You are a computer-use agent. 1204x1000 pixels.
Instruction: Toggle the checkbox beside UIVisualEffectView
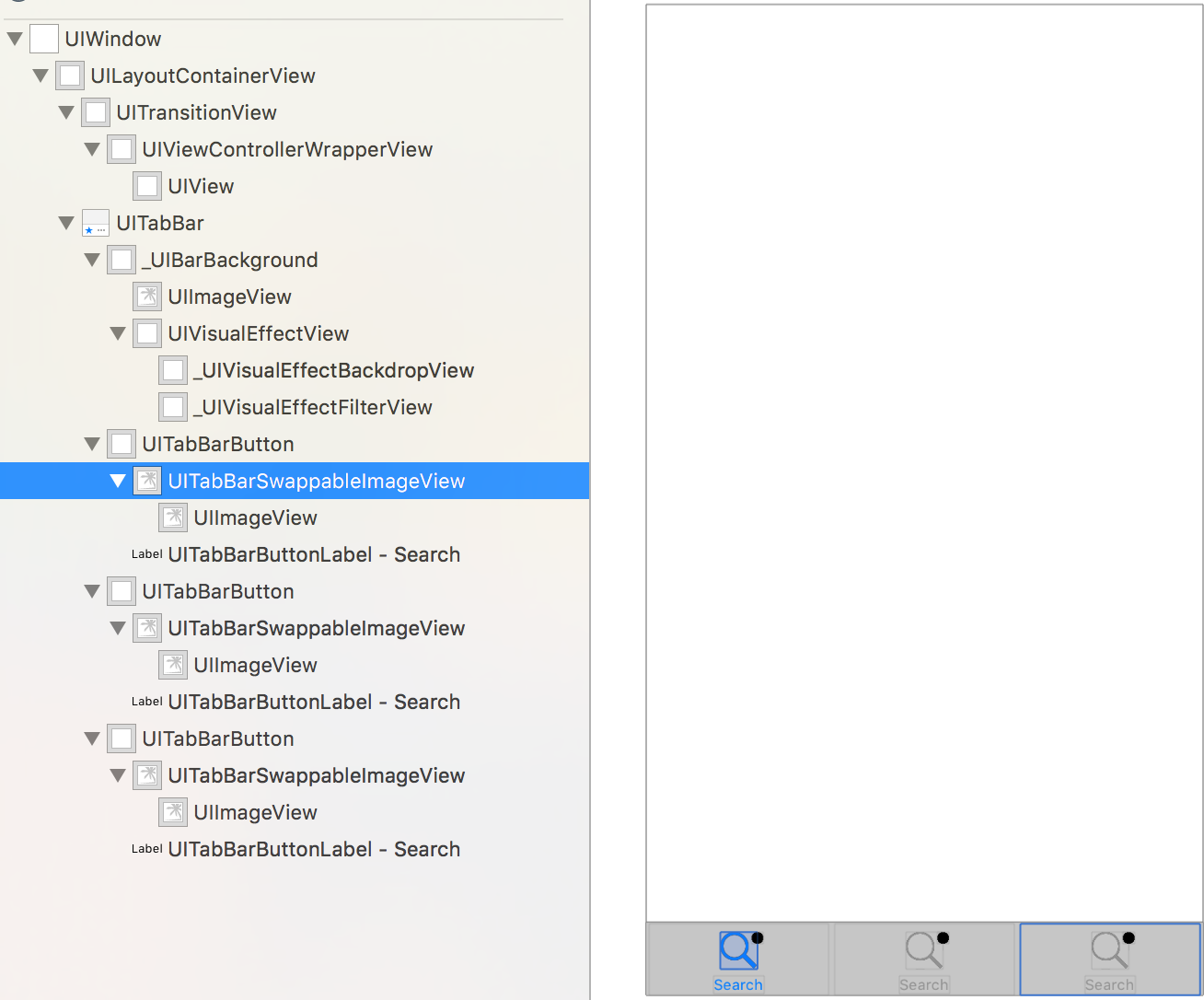point(147,333)
